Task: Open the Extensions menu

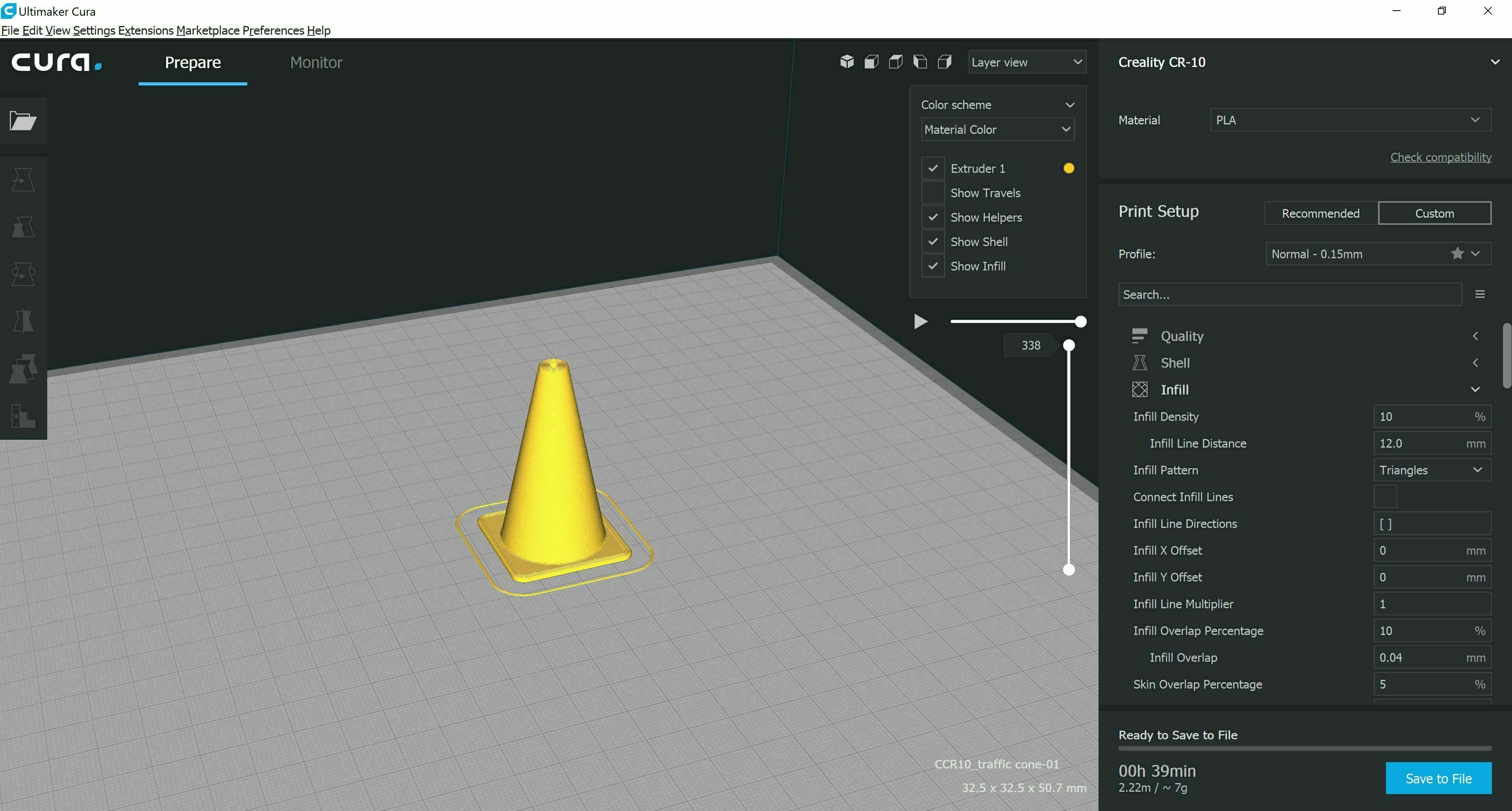Action: point(146,31)
